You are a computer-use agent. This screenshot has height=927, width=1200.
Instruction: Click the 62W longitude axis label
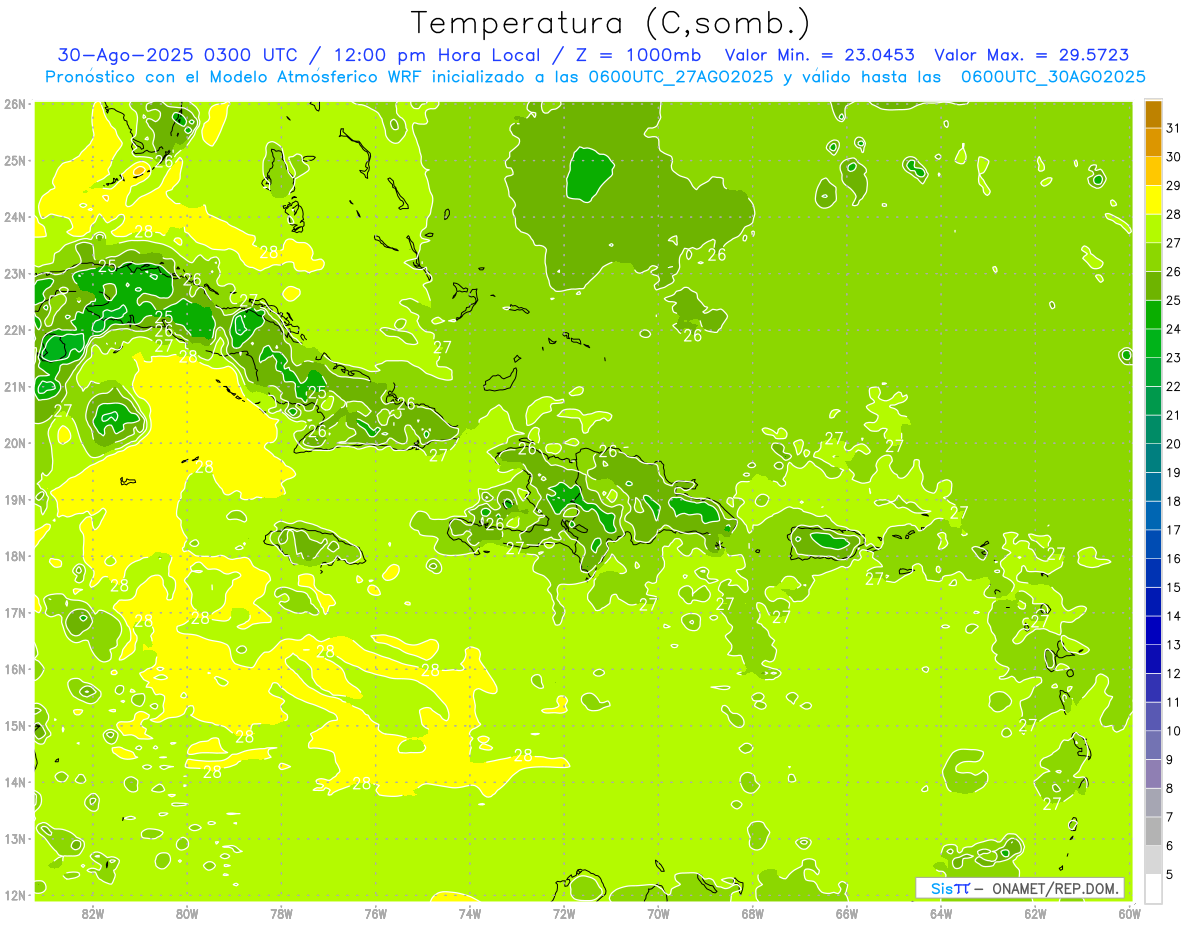pyautogui.click(x=1035, y=912)
